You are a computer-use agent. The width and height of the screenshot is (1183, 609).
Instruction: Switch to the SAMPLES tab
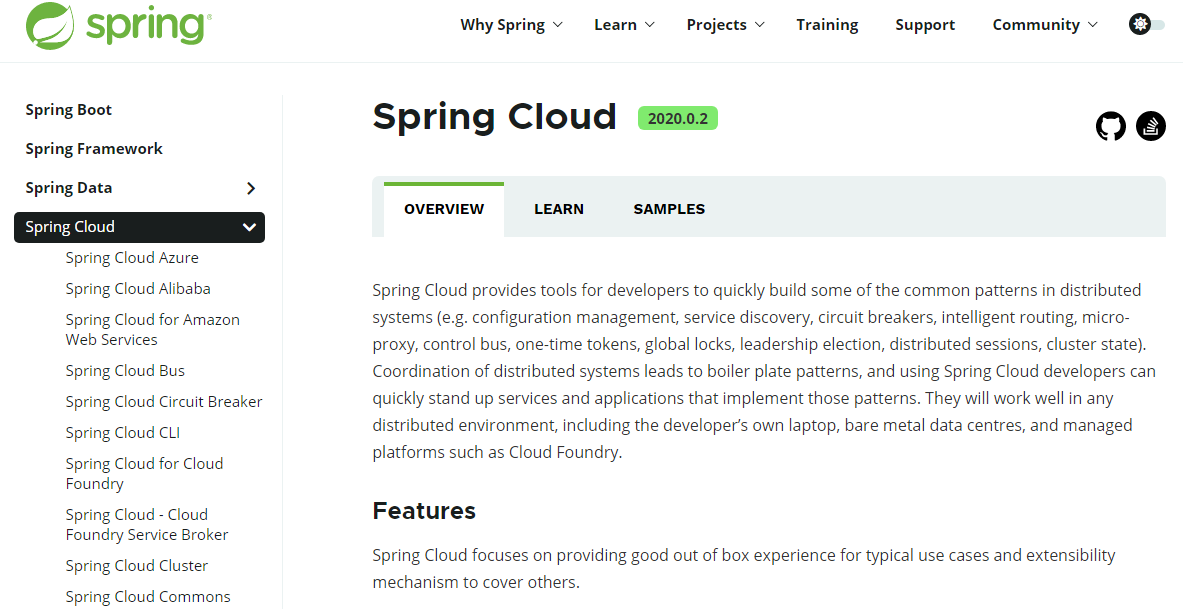click(669, 209)
